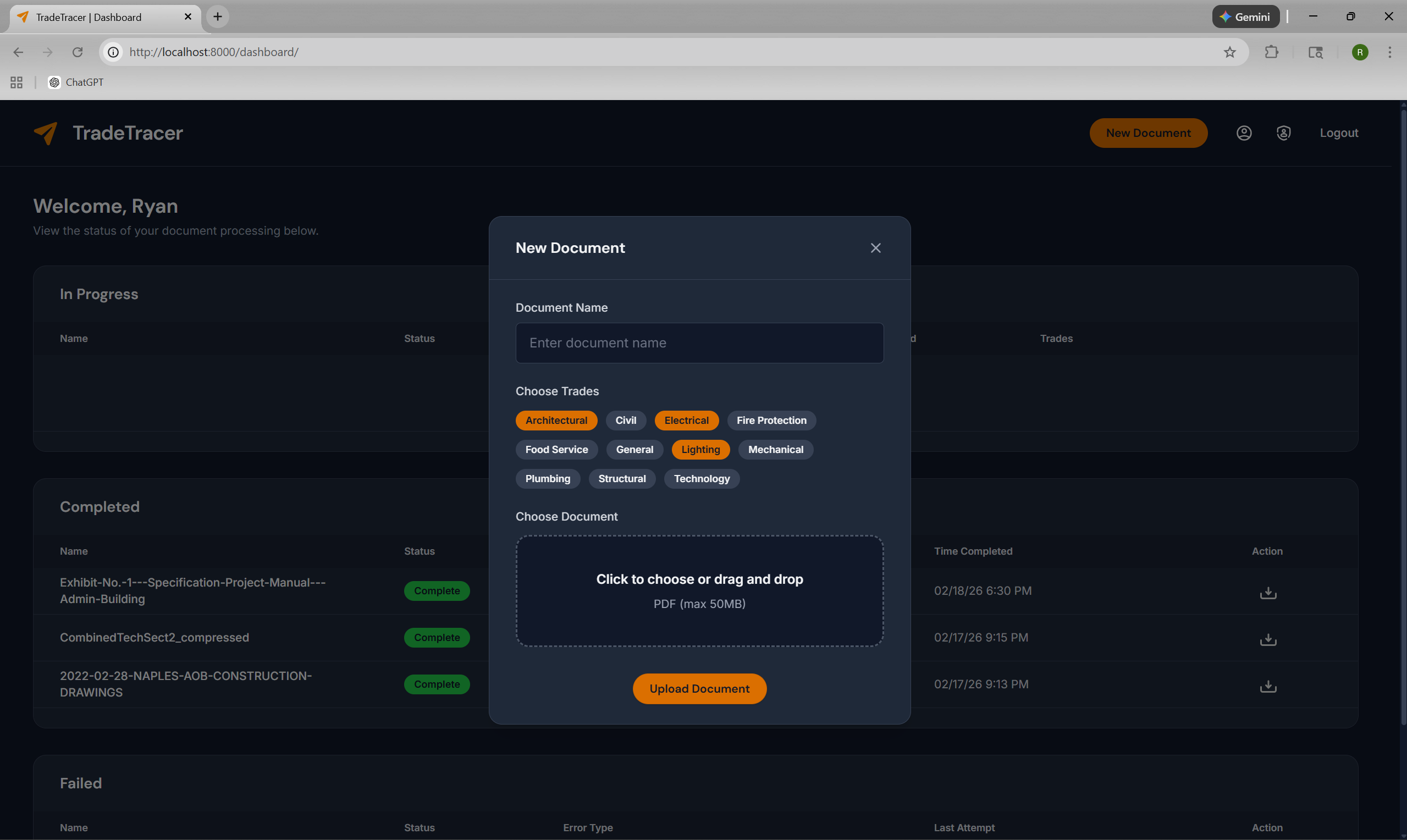
Task: Reload the dashboard page
Action: [78, 52]
